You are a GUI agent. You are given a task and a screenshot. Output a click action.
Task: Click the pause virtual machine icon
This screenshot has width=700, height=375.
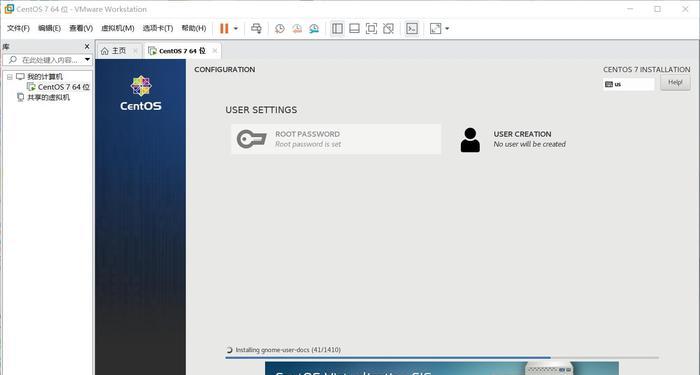click(x=224, y=29)
